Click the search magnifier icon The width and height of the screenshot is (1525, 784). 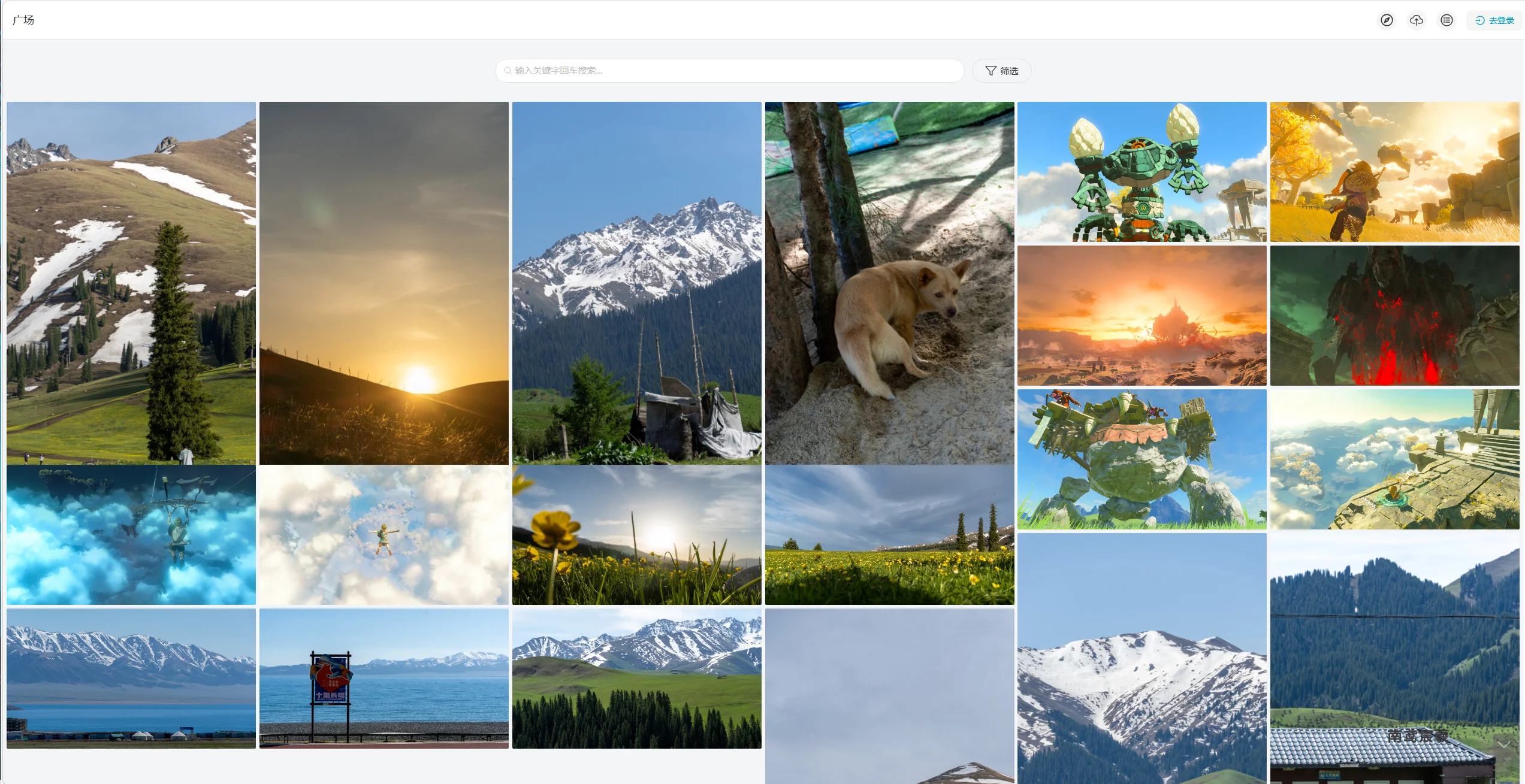508,71
